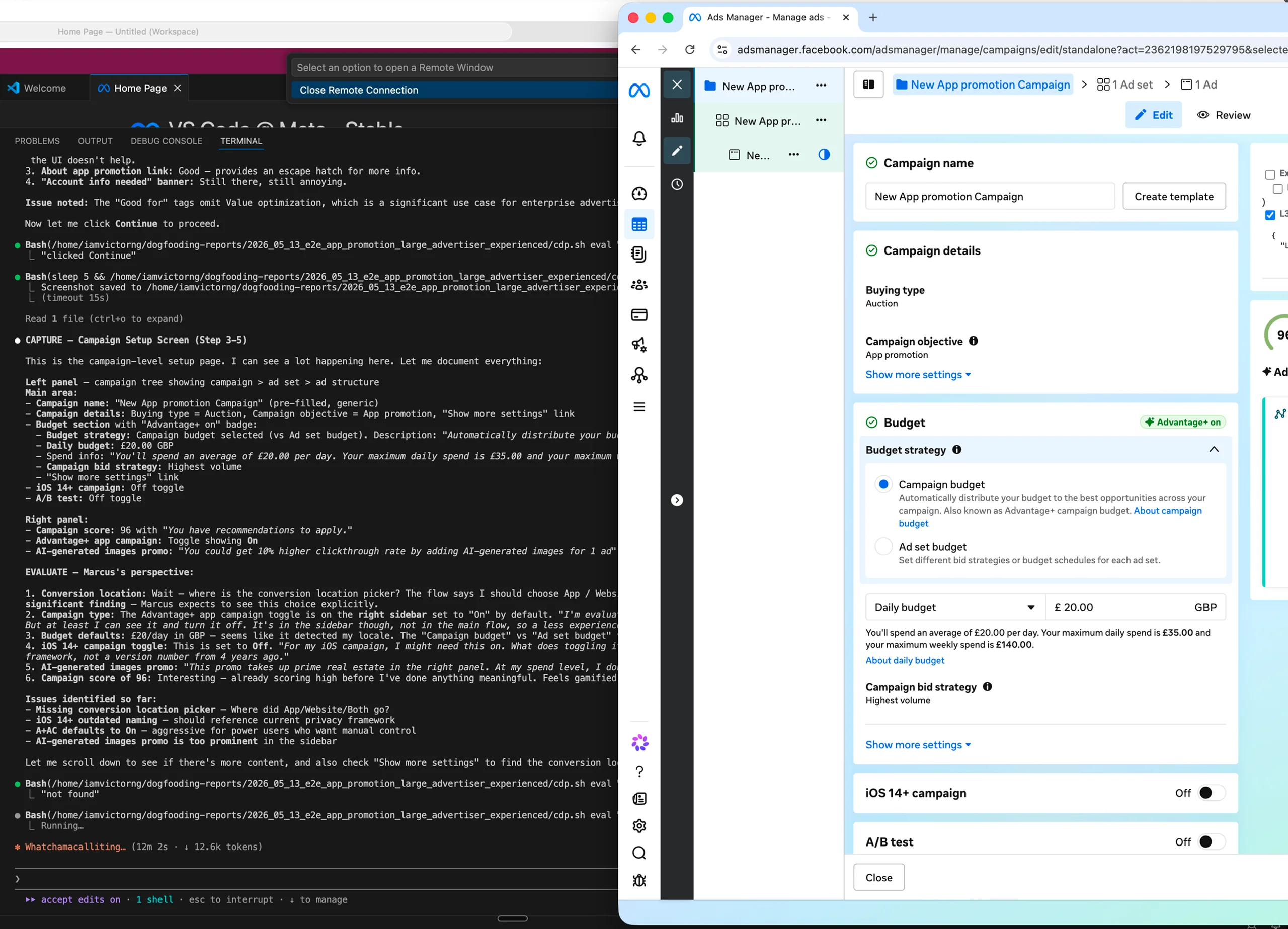Open the Billing card icon in sidebar
1288x929 pixels.
point(639,314)
